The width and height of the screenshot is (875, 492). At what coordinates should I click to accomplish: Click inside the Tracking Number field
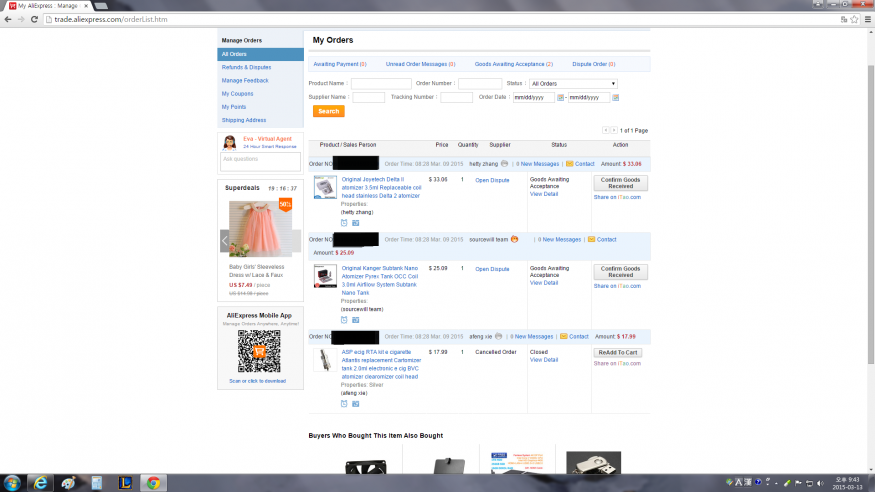click(456, 98)
